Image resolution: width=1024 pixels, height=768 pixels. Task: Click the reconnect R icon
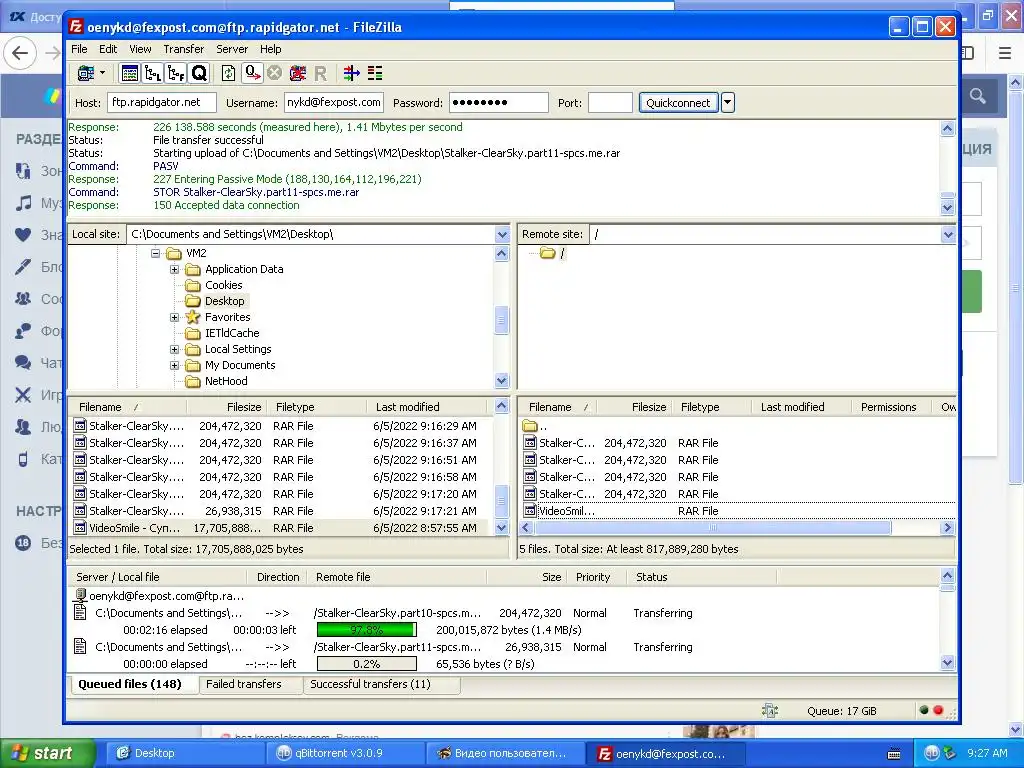click(x=320, y=73)
